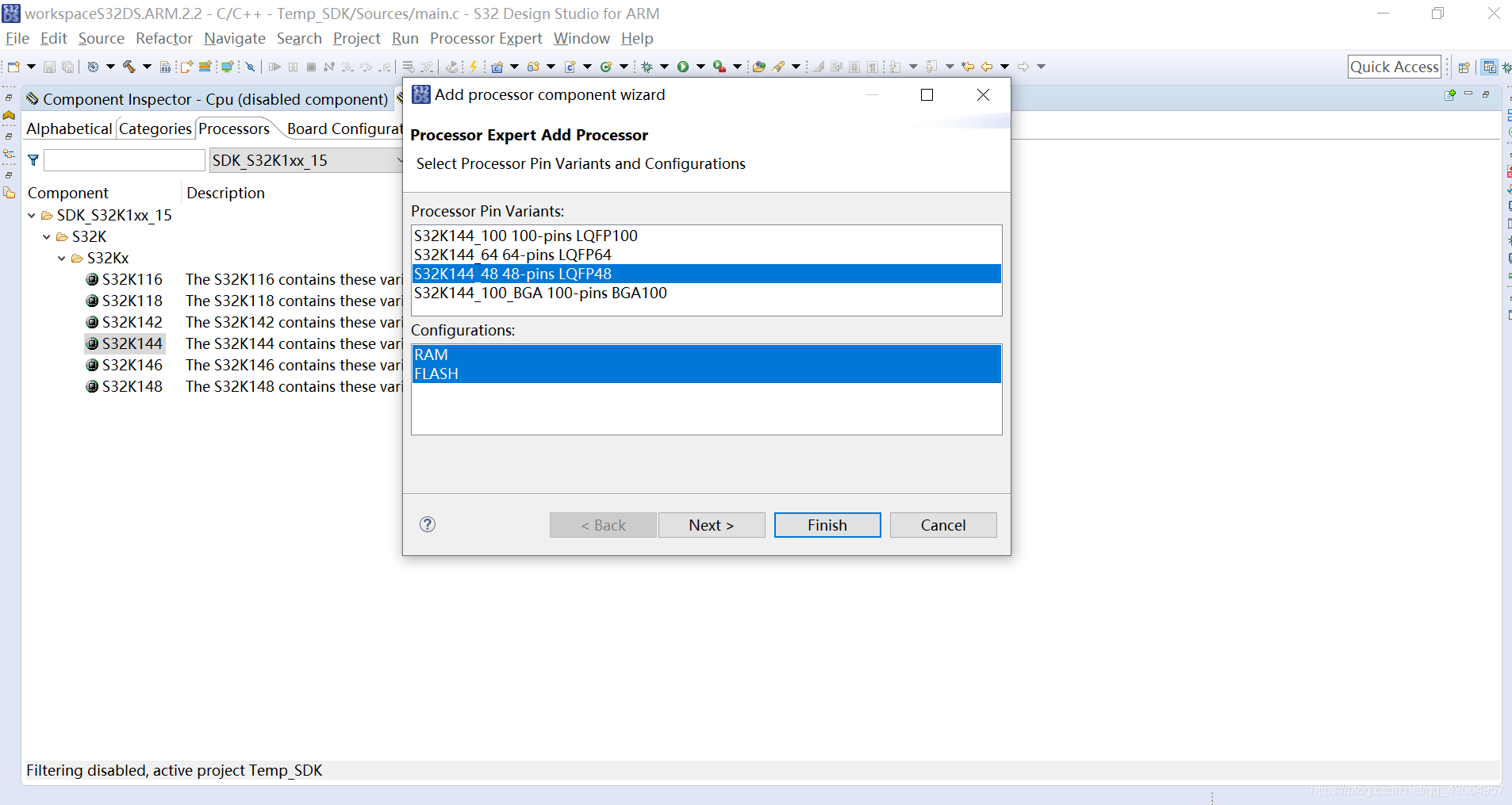Click the Quick Access field
The height and width of the screenshot is (805, 1512).
tap(1395, 67)
